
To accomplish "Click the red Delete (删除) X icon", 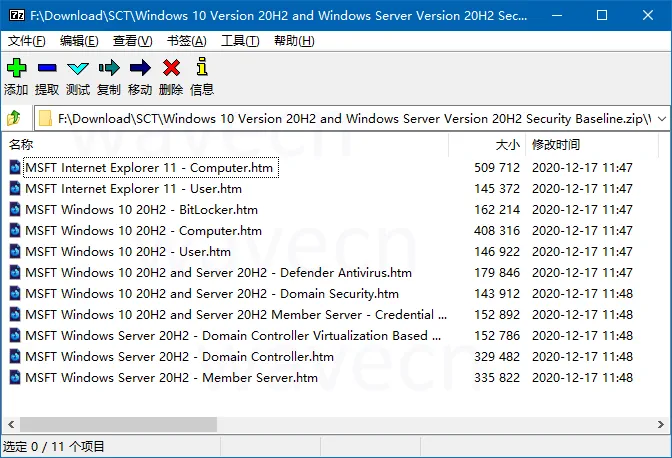I will click(x=171, y=68).
